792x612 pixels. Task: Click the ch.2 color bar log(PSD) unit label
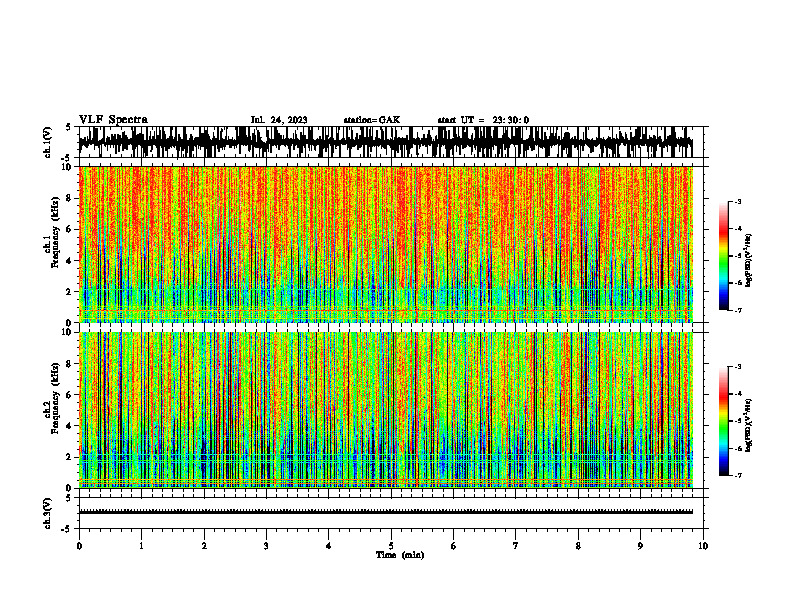[x=749, y=426]
